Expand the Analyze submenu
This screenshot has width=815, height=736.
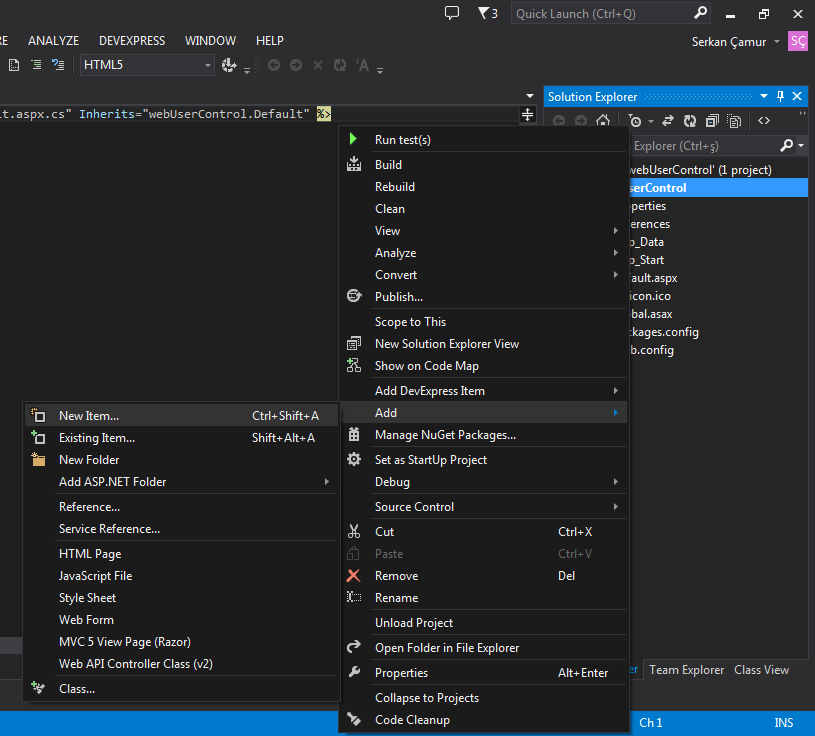click(483, 253)
